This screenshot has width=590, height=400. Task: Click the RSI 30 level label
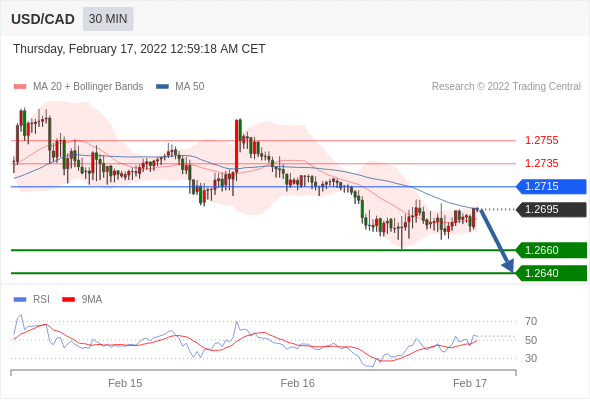pos(531,358)
